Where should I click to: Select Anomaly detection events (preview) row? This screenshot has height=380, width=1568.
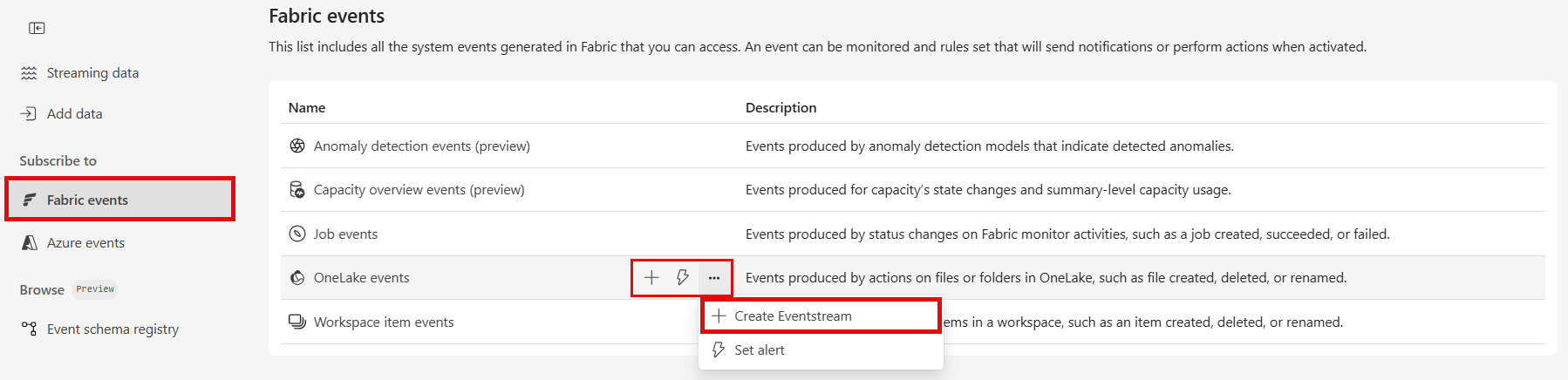[421, 146]
